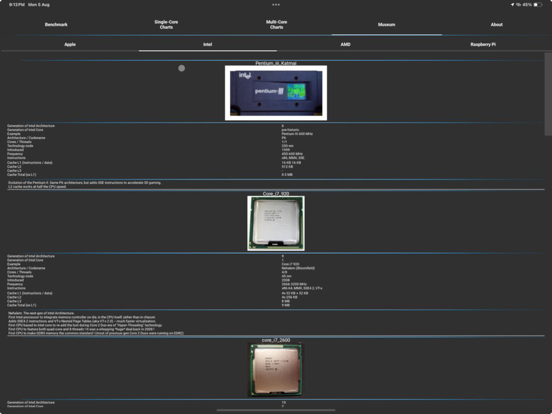This screenshot has height=414, width=552.
Task: Select the '250 nm' technology node value
Action: (x=288, y=146)
